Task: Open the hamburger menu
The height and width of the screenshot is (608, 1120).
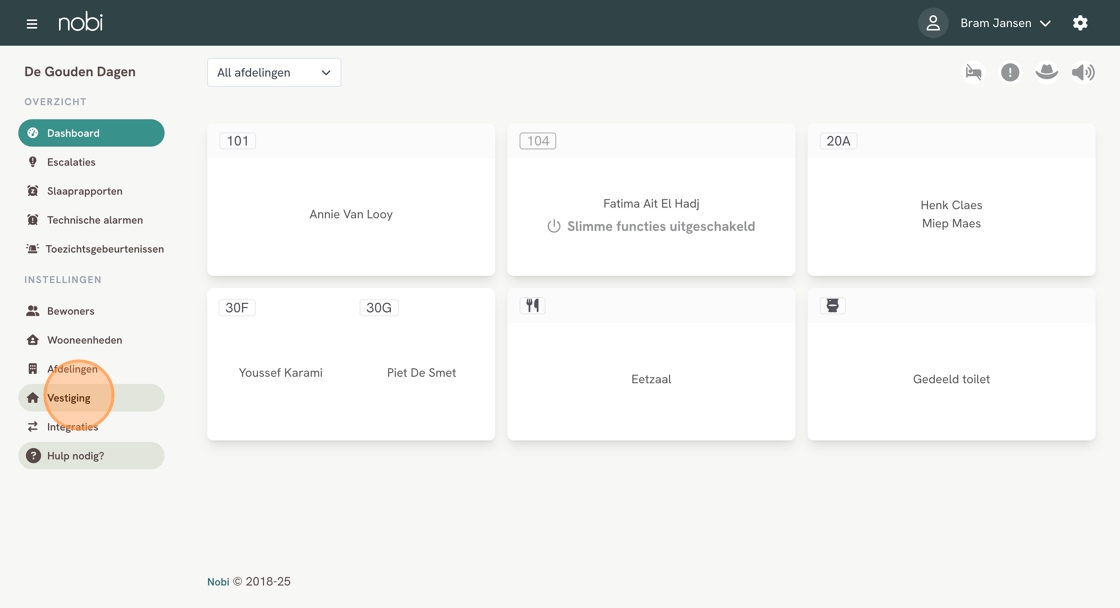Action: coord(32,23)
